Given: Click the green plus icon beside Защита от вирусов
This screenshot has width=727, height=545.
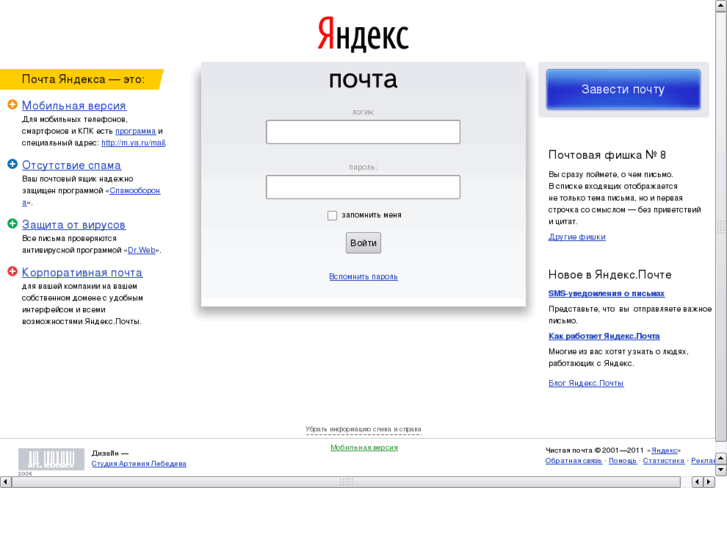Looking at the screenshot, I should (13, 224).
